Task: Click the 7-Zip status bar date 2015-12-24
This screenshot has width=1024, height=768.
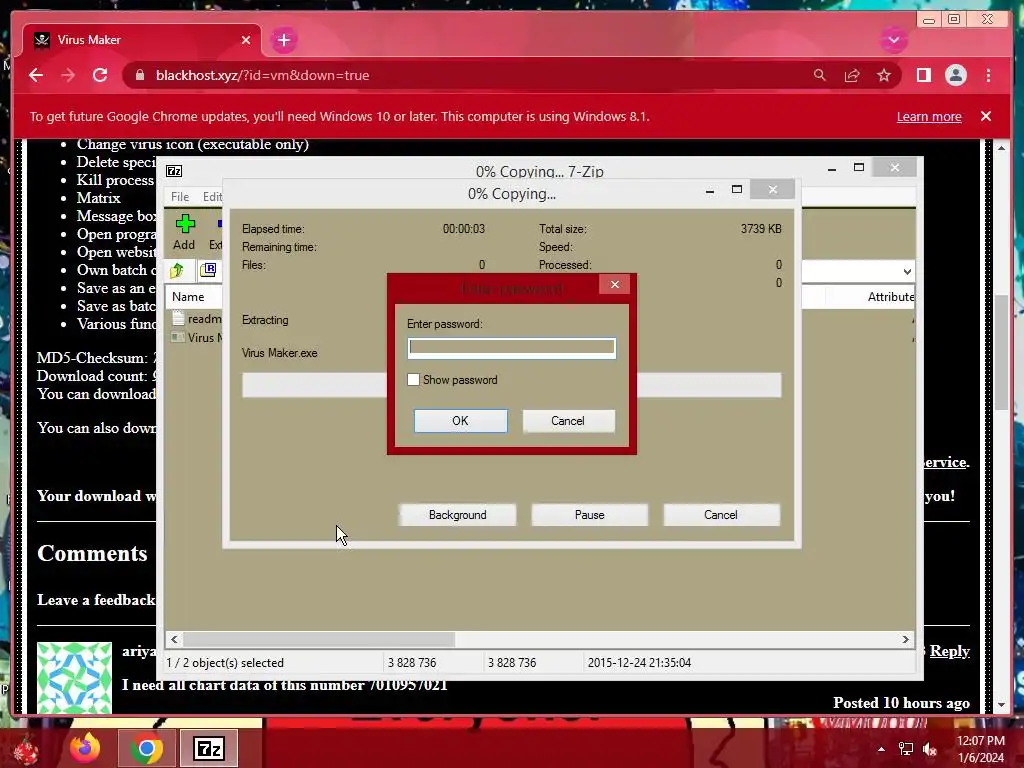Action: pyautogui.click(x=639, y=662)
